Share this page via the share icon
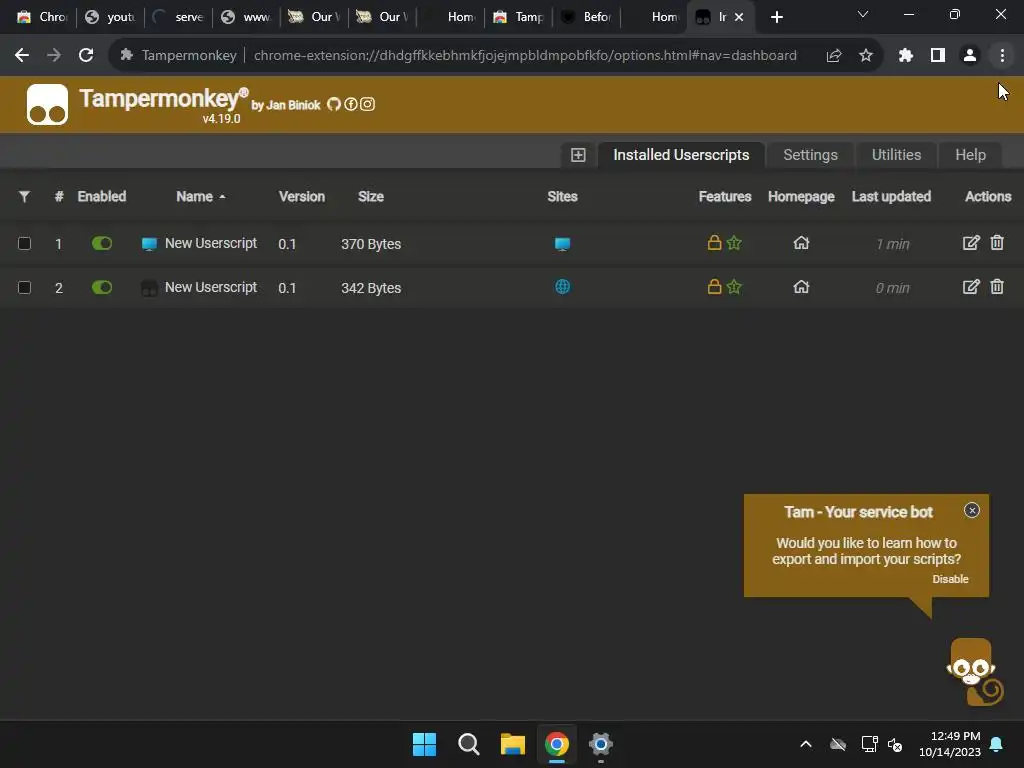 [833, 56]
